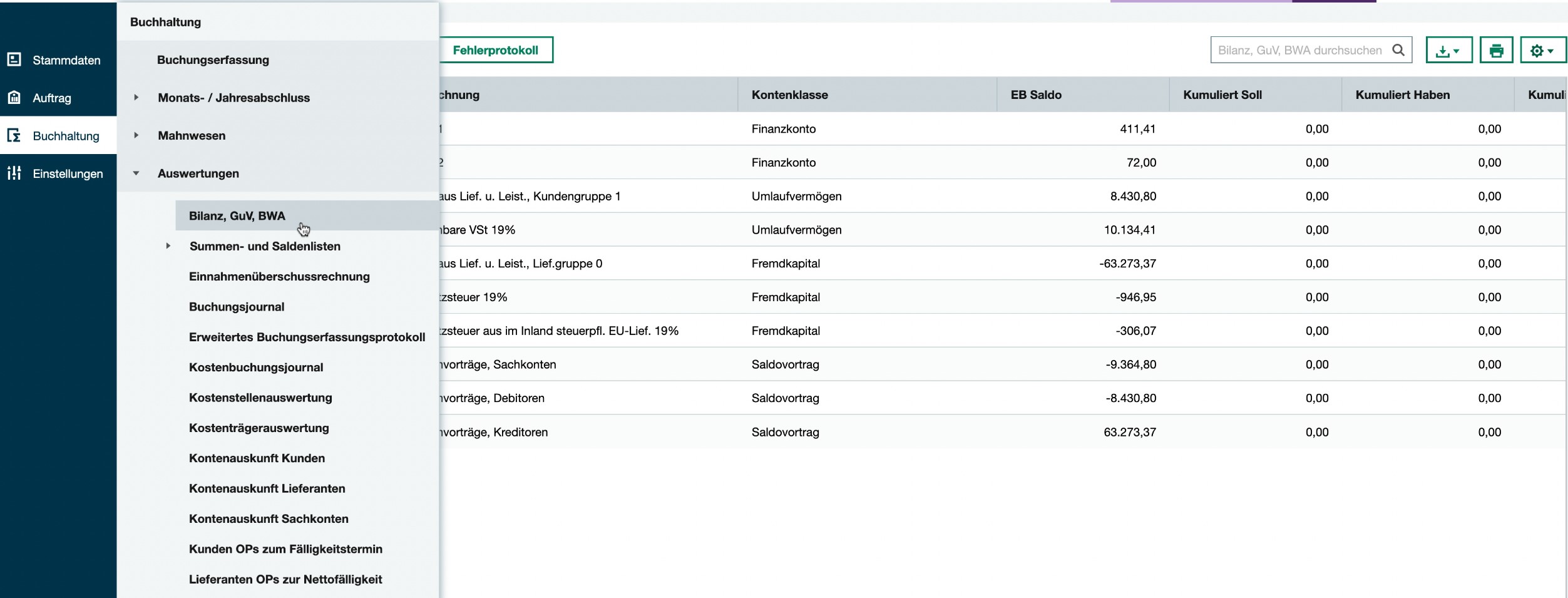Open Summen- und Saldenlisten
Image resolution: width=1568 pixels, height=598 pixels.
click(x=265, y=246)
